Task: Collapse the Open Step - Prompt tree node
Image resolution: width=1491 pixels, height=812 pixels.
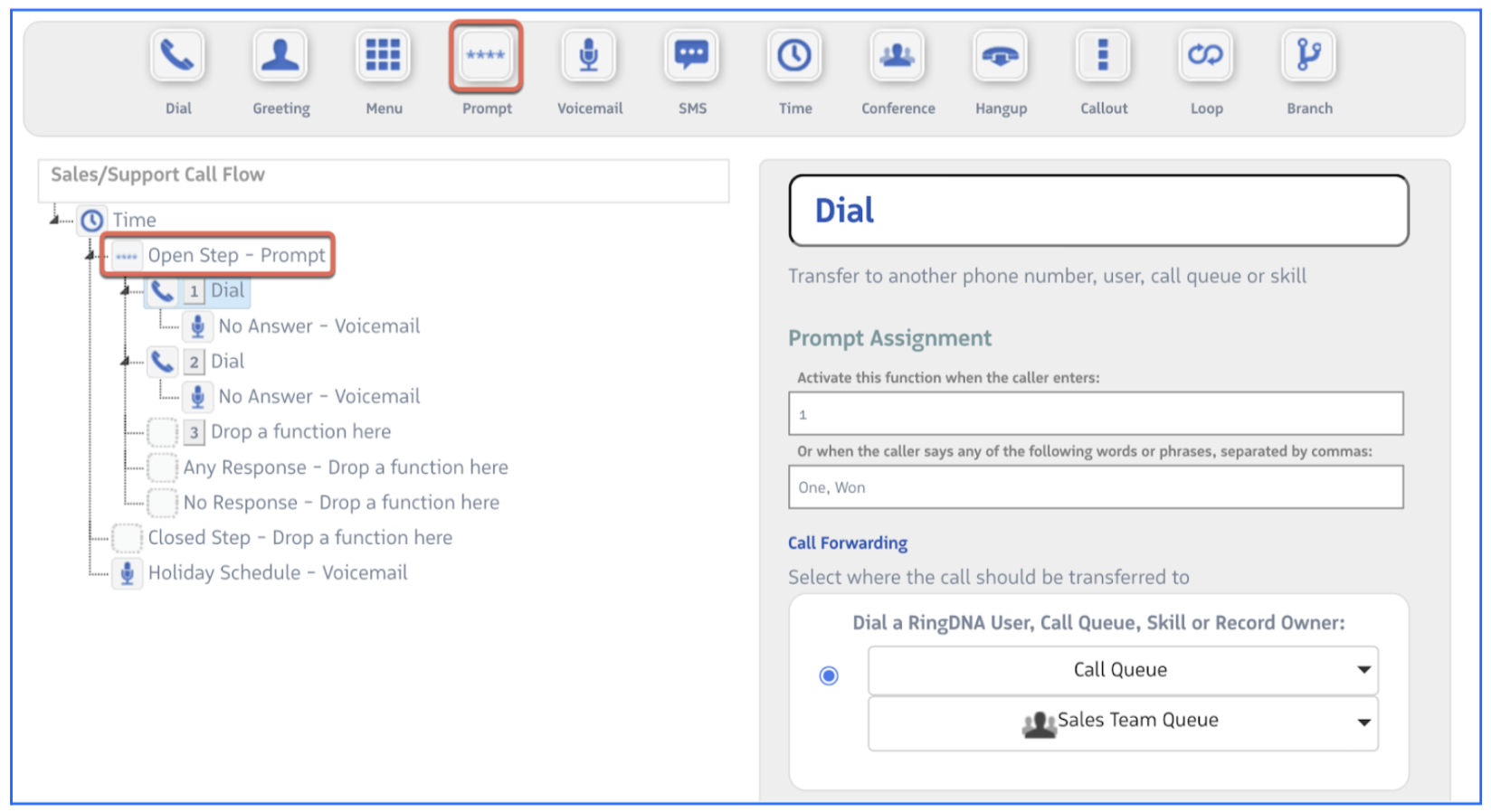Action: pyautogui.click(x=90, y=256)
